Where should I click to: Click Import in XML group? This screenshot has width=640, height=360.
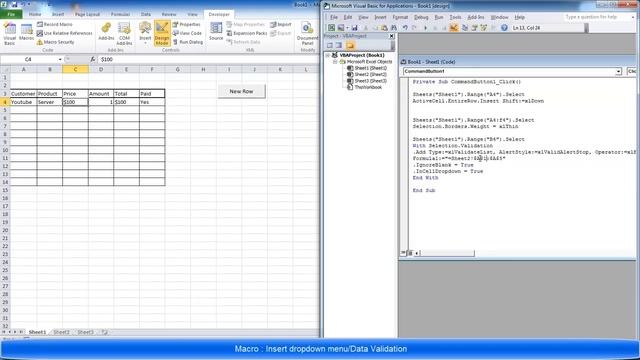coord(281,24)
